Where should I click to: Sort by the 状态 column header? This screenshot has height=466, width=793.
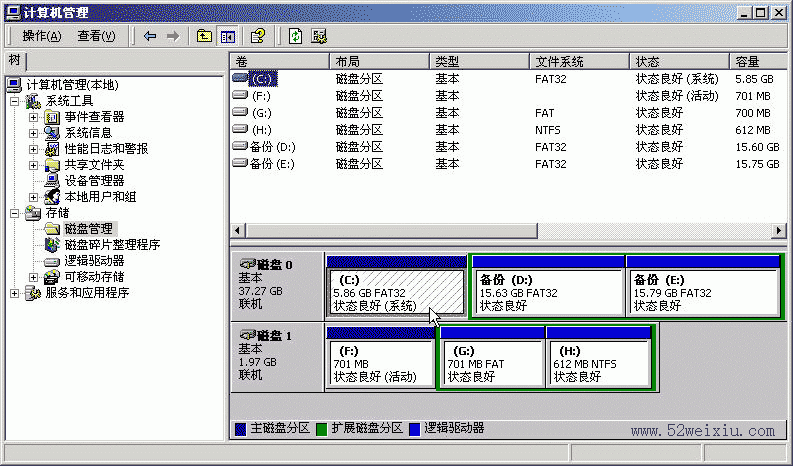(x=680, y=61)
